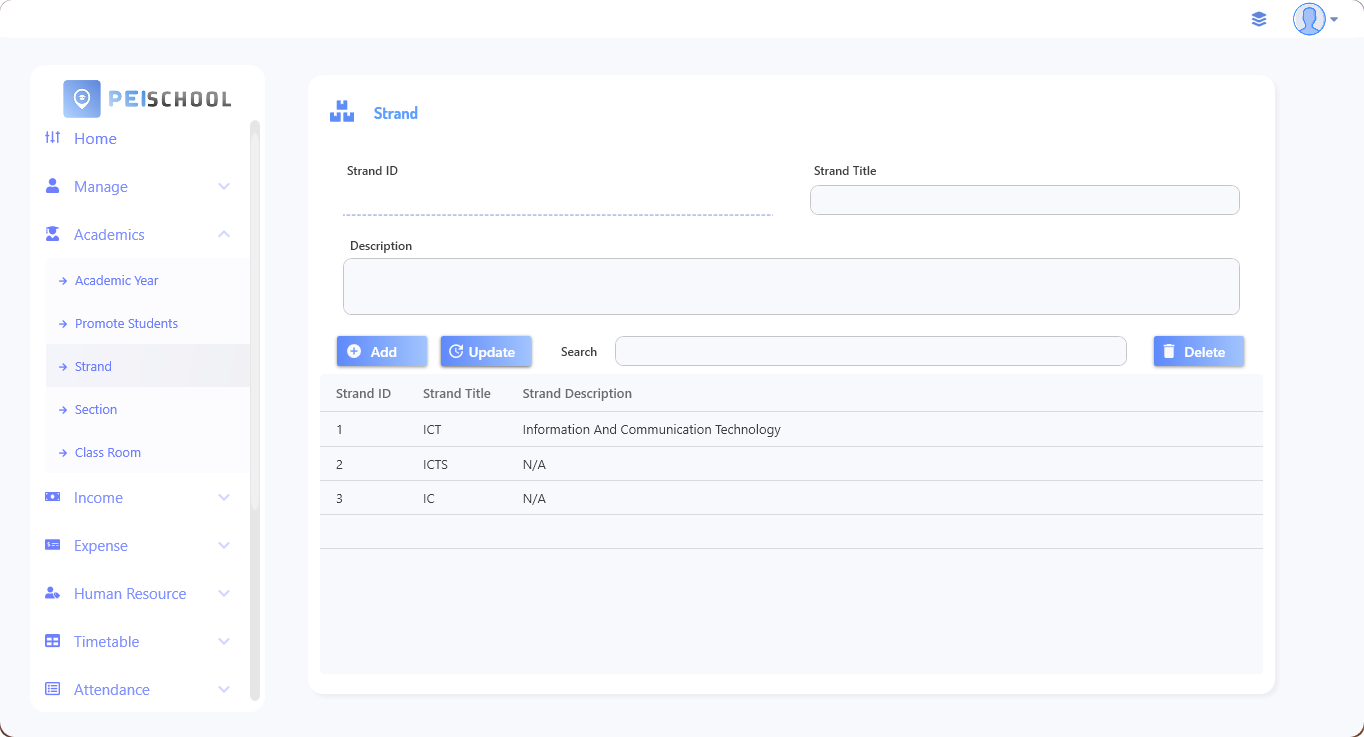Screen dimensions: 1364x737
Task: Open the Academic Year page
Action: coord(116,281)
